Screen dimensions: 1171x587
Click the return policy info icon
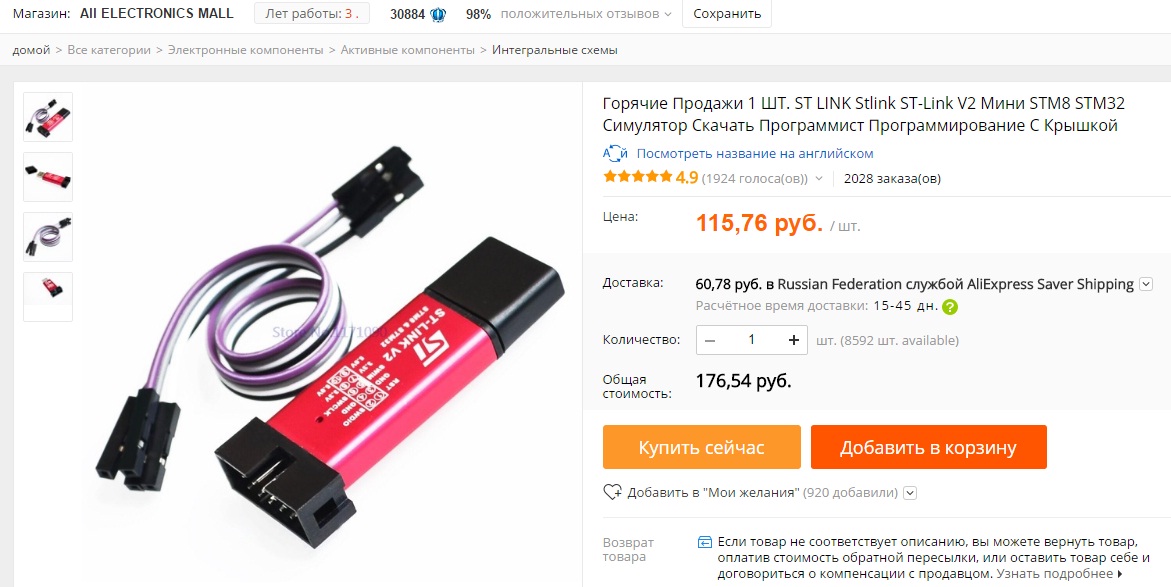[x=703, y=541]
